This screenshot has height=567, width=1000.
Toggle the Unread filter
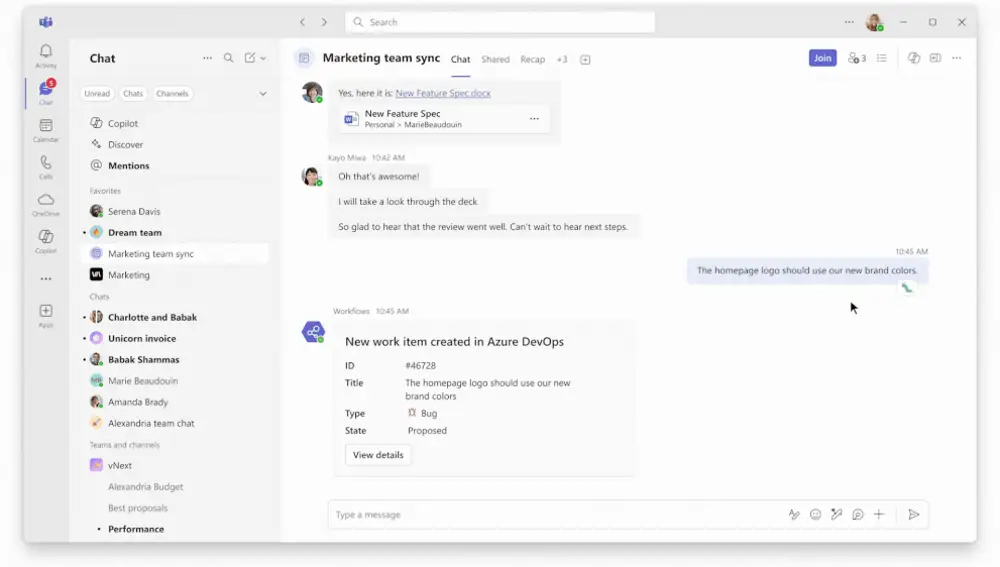pyautogui.click(x=97, y=93)
